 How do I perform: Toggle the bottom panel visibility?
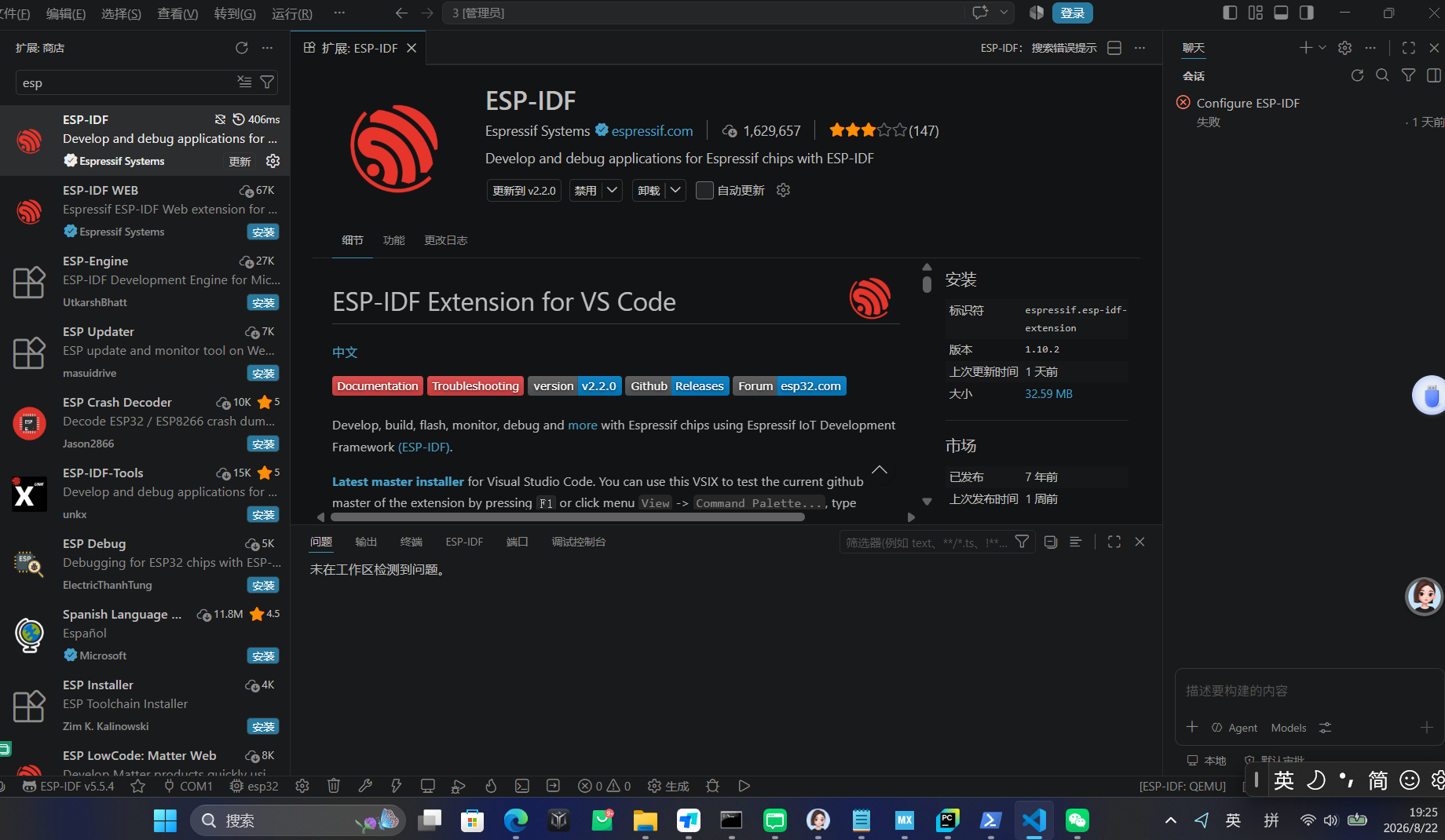[x=1282, y=13]
